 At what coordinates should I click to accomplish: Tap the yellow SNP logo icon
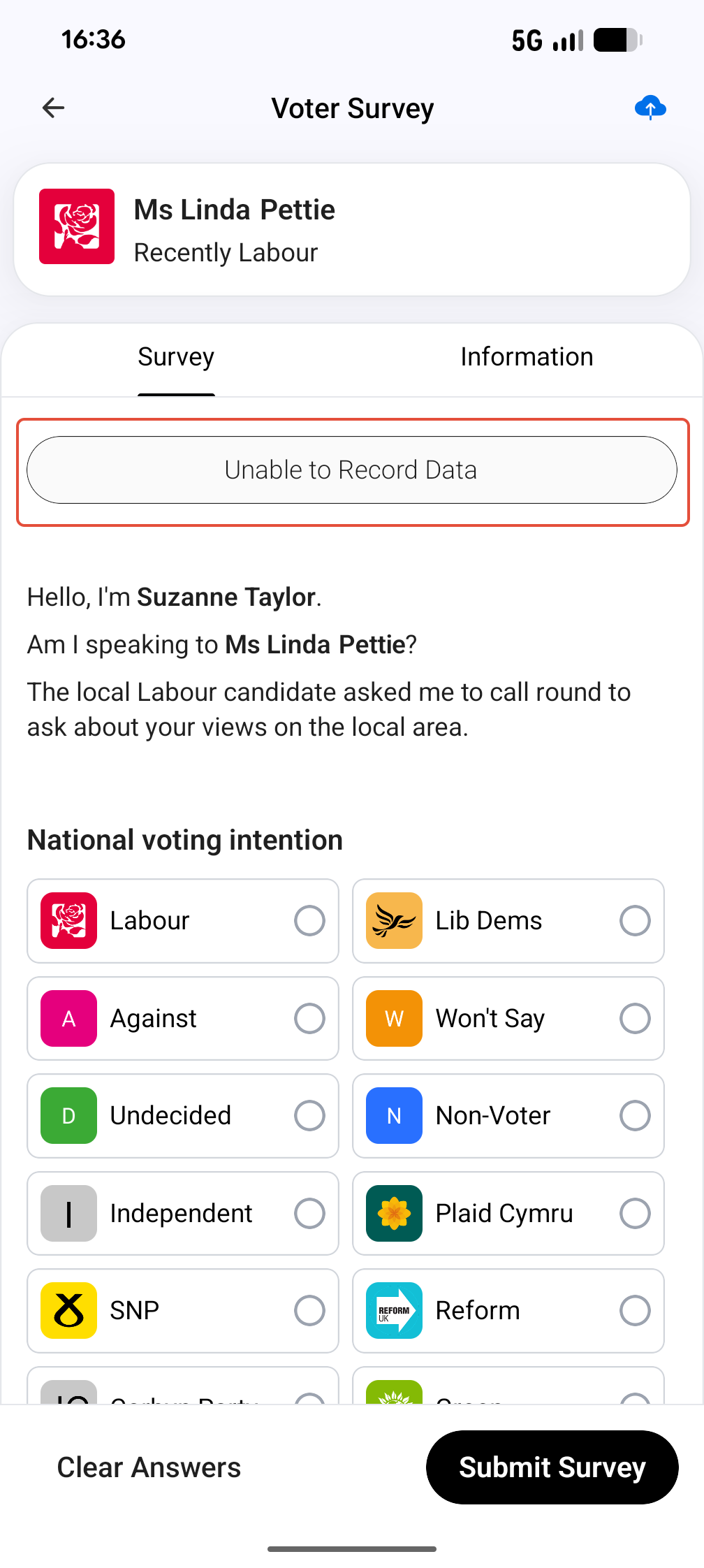pyautogui.click(x=68, y=1310)
